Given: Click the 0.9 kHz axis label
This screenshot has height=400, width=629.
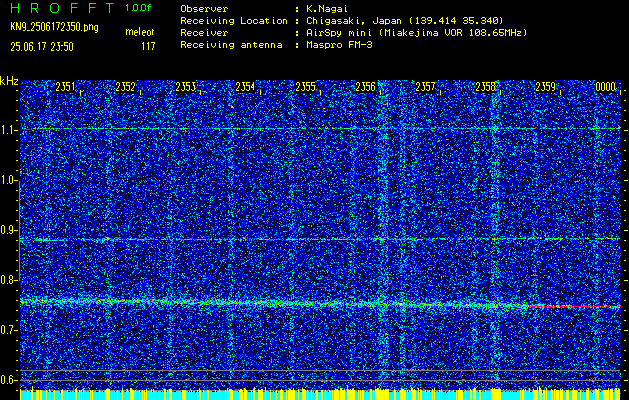Looking at the screenshot, I should (8, 230).
